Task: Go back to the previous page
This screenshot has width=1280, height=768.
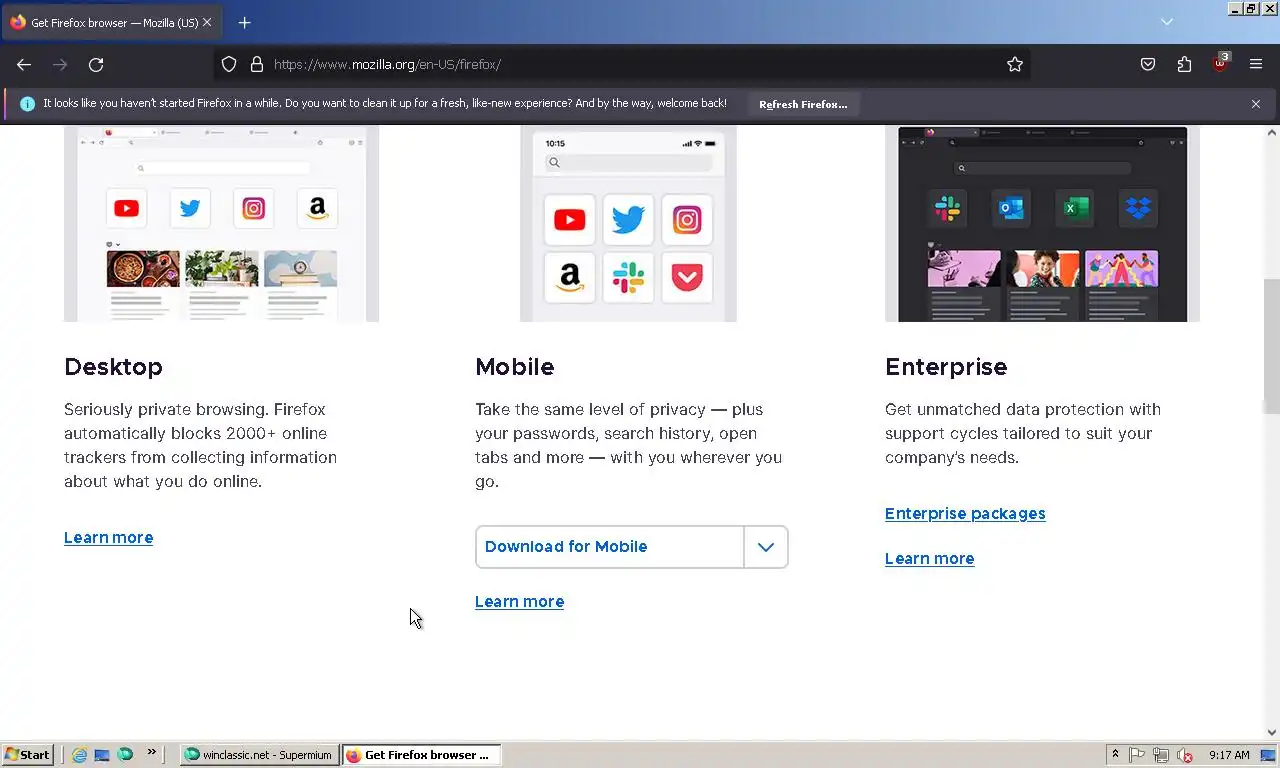Action: [24, 64]
